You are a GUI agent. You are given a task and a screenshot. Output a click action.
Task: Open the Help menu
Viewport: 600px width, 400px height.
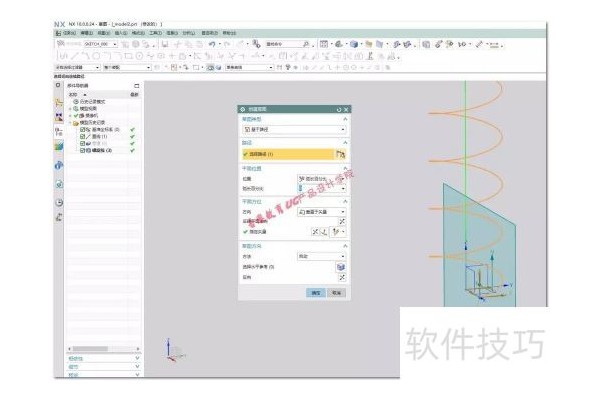(x=229, y=33)
